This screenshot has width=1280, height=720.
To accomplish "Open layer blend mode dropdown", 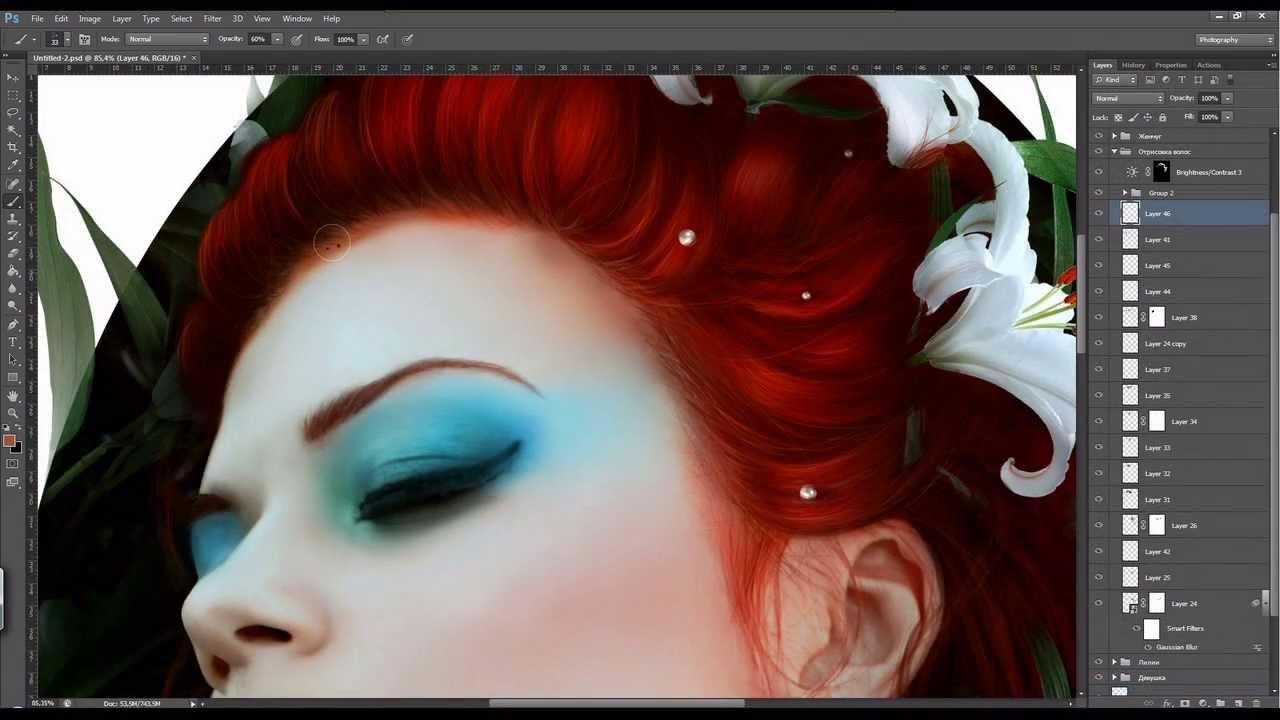I will [x=1128, y=98].
